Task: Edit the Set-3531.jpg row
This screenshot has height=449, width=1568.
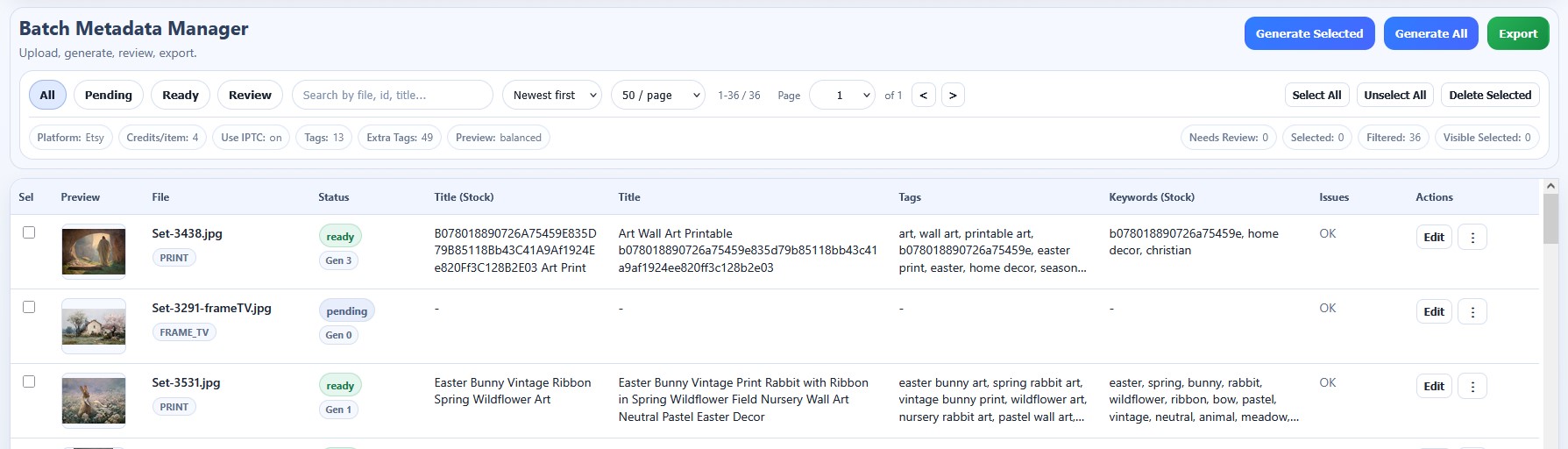Action: (x=1434, y=386)
